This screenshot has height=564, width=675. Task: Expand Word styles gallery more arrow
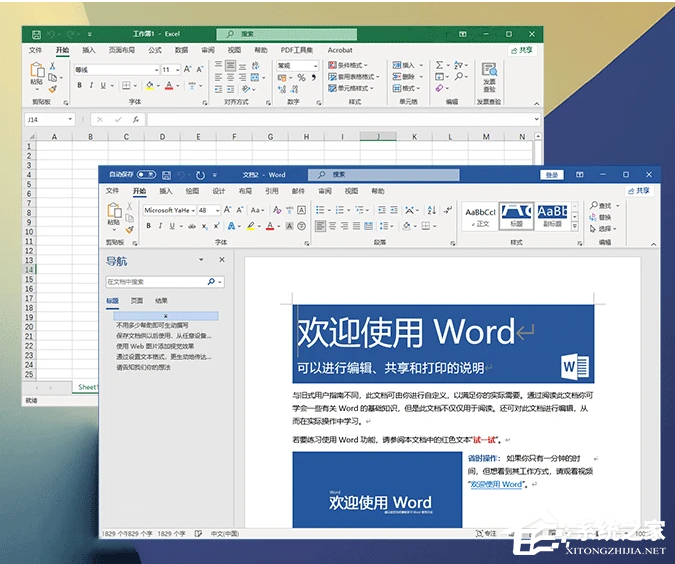click(574, 226)
